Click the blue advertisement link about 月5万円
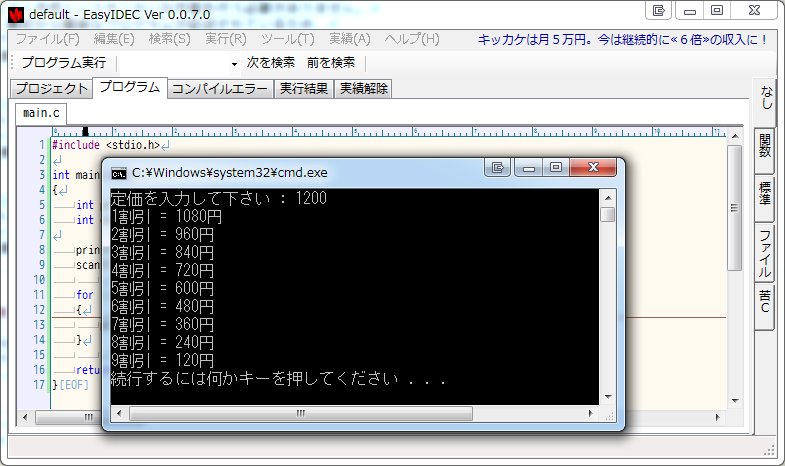785x466 pixels. [622, 40]
